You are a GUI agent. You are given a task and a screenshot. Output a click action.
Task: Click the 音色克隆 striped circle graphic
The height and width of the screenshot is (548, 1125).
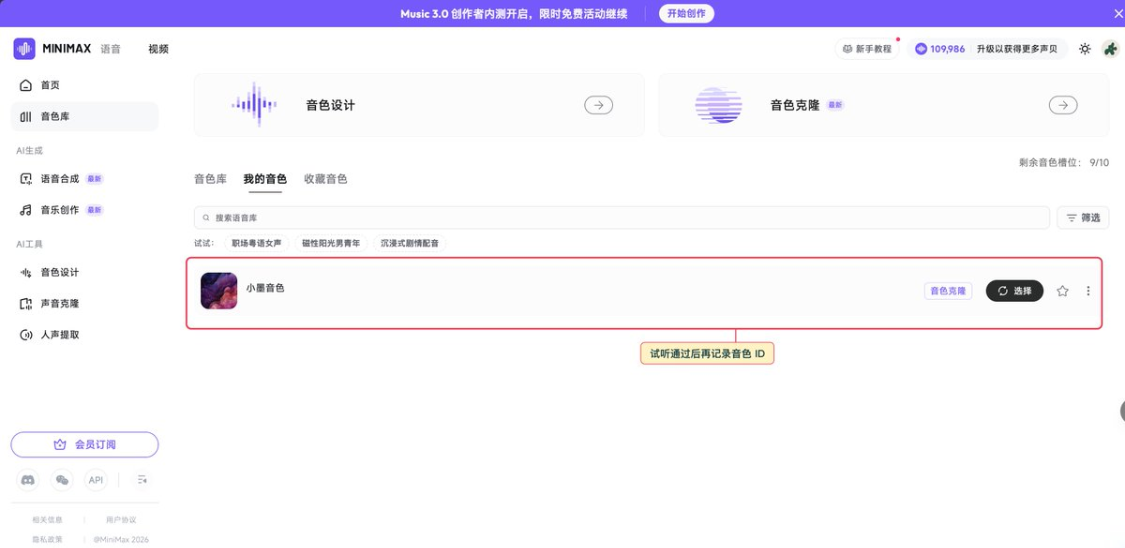718,105
